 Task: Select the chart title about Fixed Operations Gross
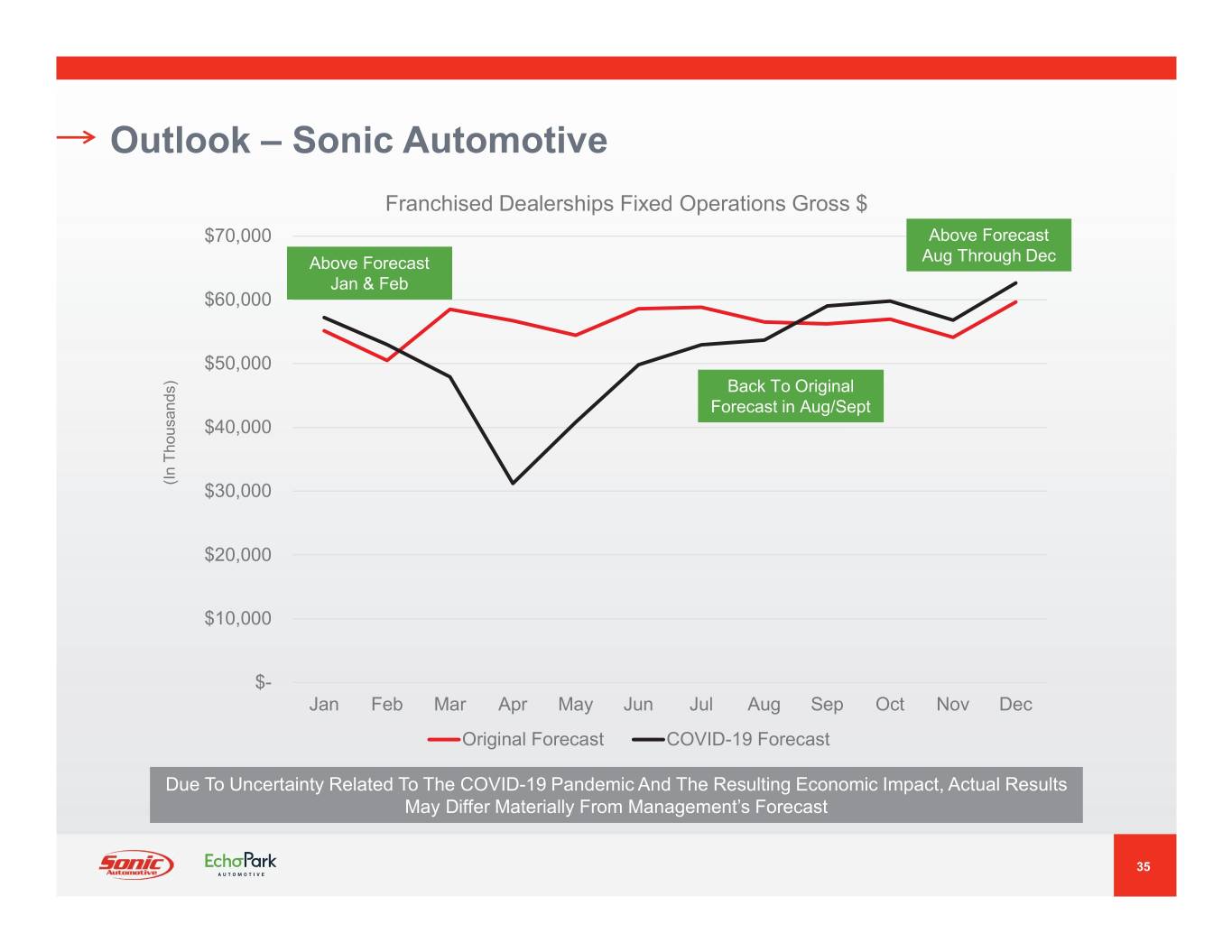625,204
